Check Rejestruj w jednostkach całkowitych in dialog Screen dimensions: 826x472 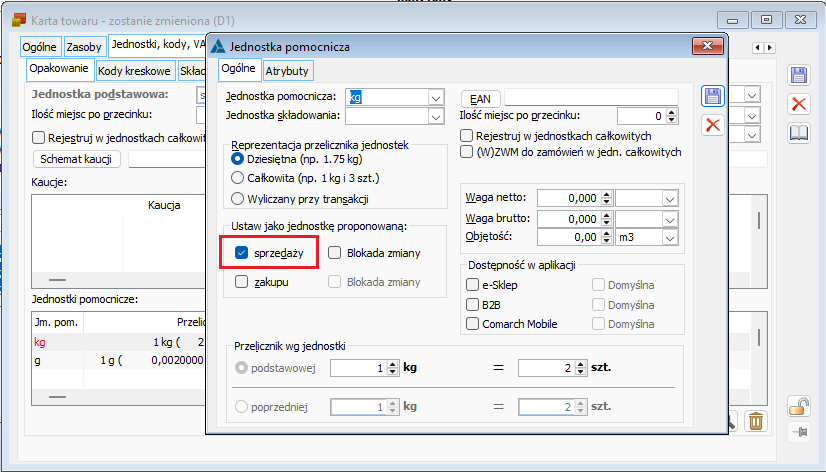(466, 136)
